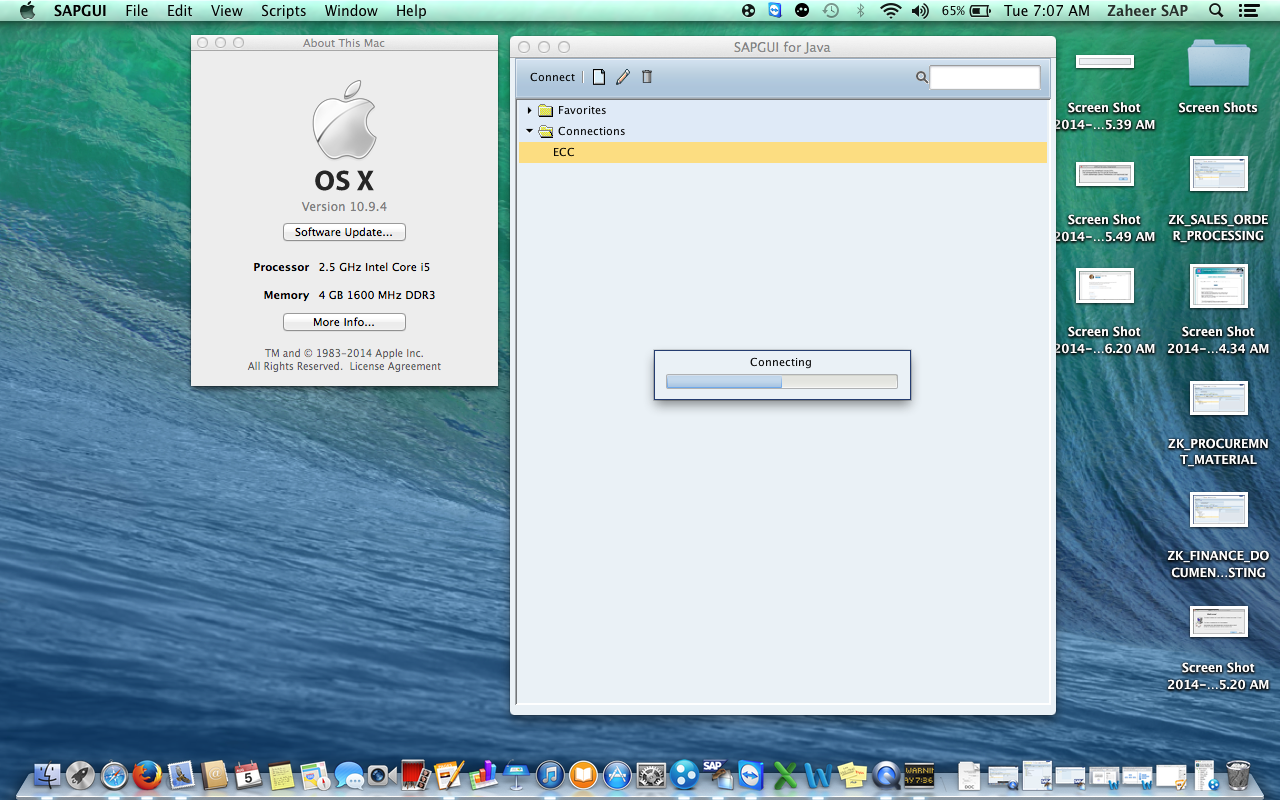This screenshot has width=1280, height=800.
Task: Open Messages from the Dock
Action: pos(349,774)
